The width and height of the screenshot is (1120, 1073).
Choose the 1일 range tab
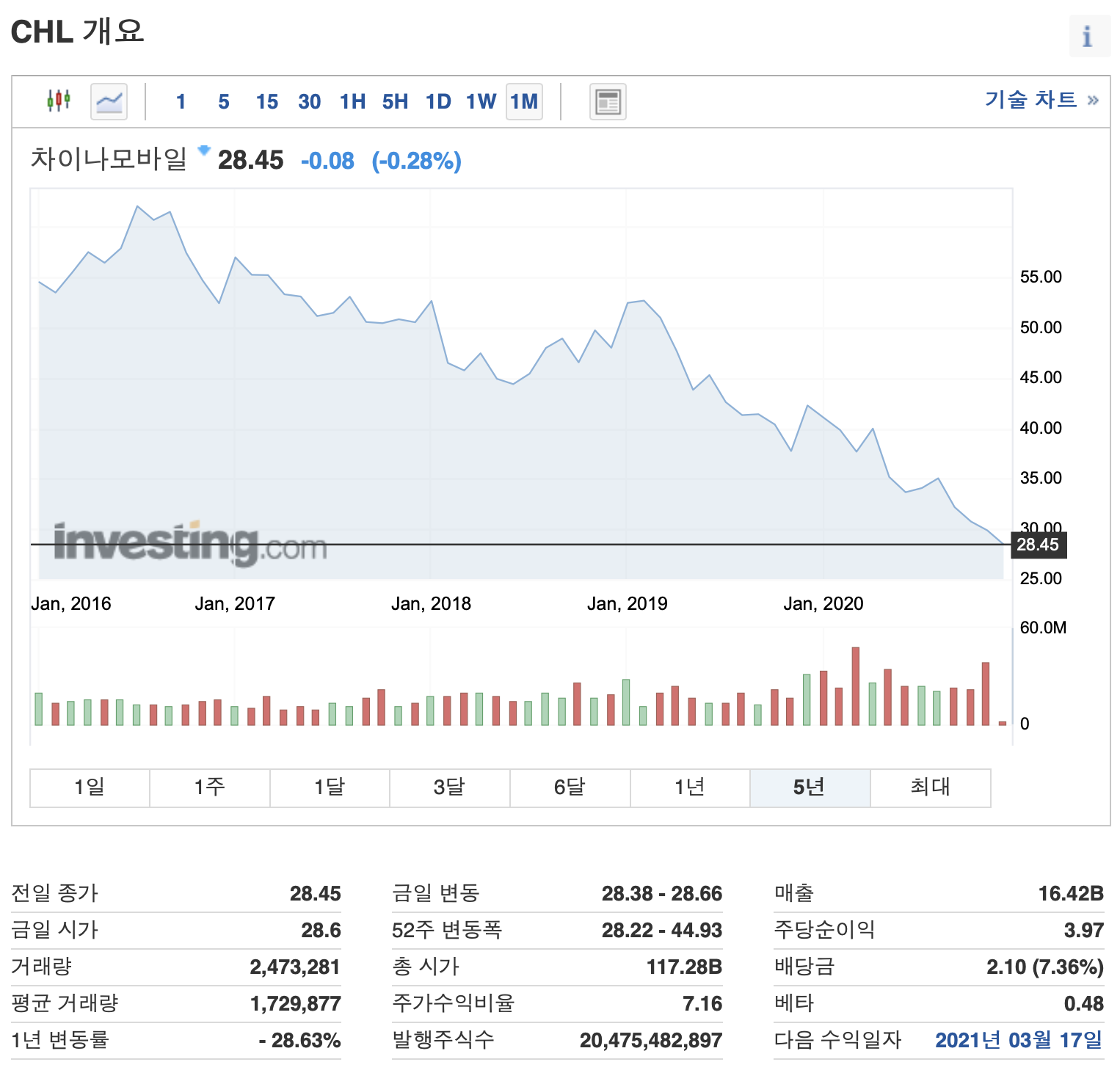click(90, 788)
